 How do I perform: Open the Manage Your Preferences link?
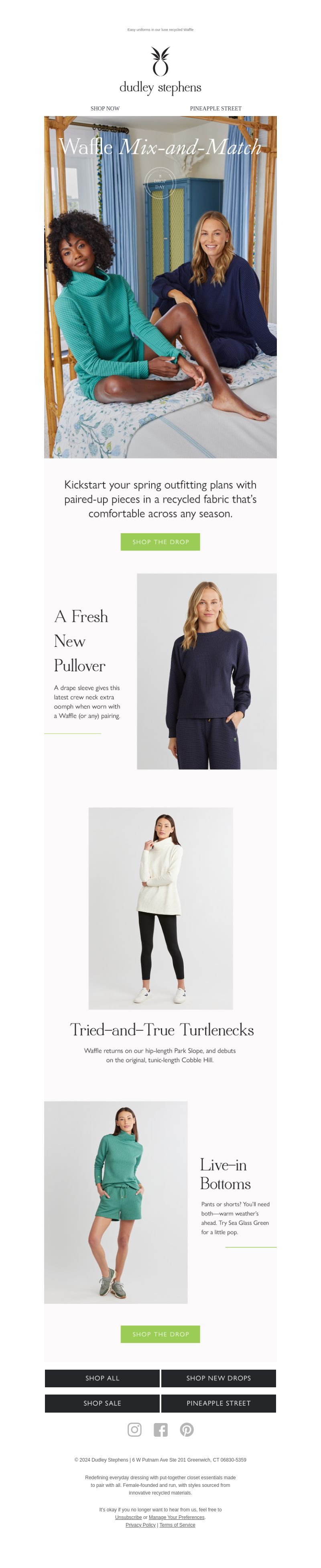pyautogui.click(x=176, y=1517)
